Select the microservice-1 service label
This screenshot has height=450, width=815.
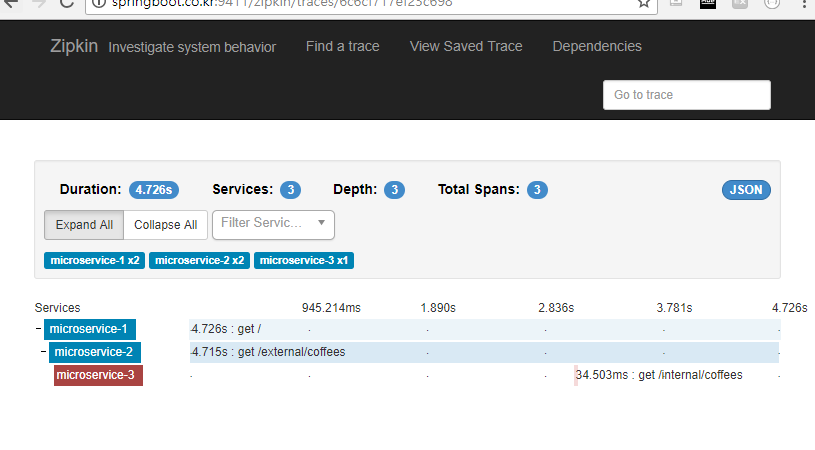coord(89,329)
